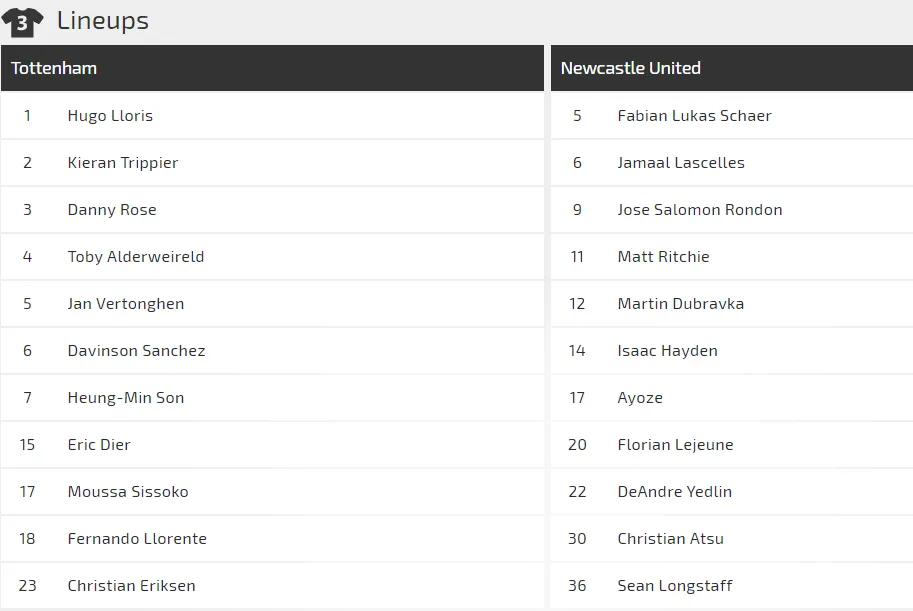Open Danny Rose player entry
Viewport: 913px width, 611px height.
pos(112,210)
